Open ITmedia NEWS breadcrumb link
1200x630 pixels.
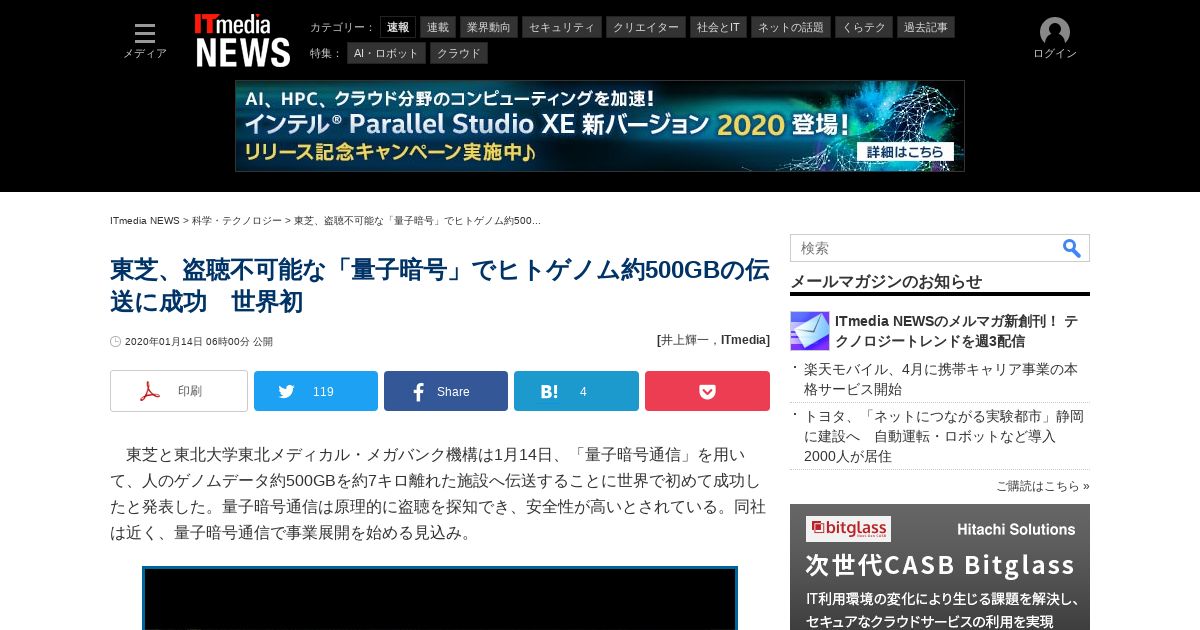145,220
